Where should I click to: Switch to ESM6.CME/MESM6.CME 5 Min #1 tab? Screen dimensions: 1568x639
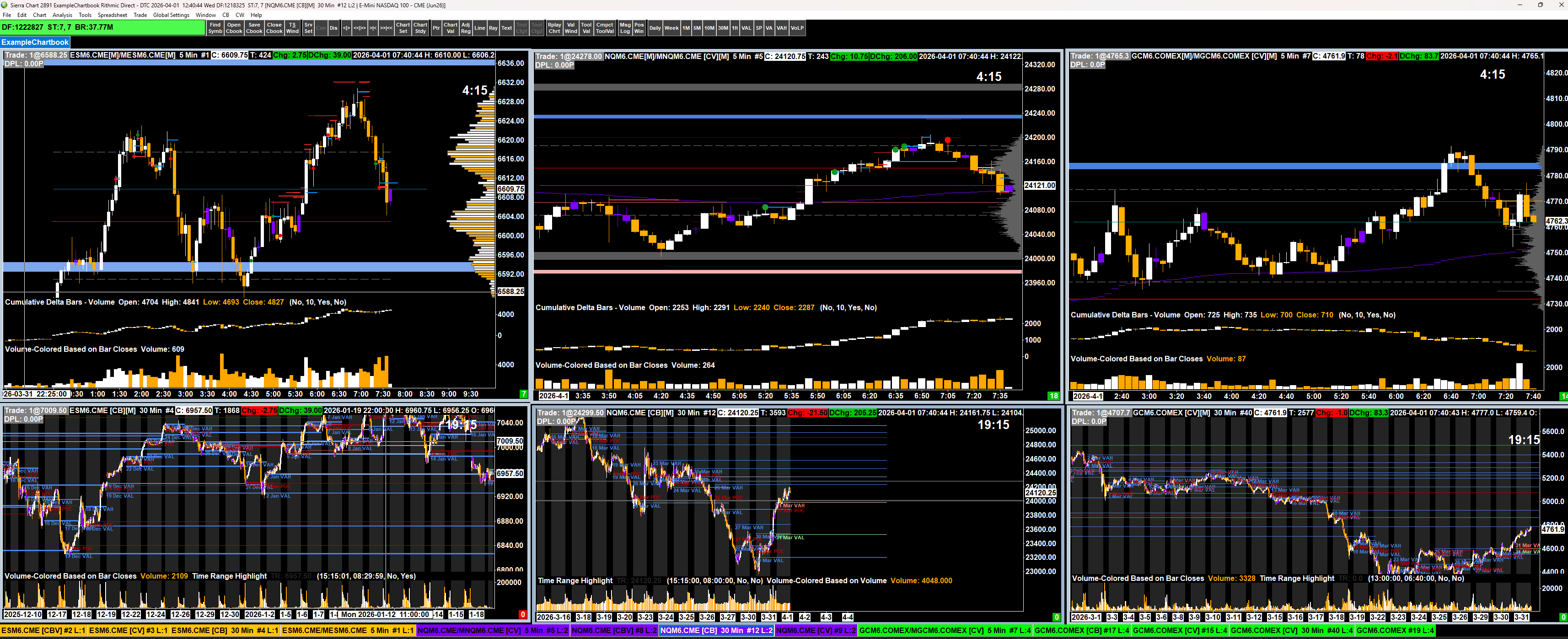(348, 630)
